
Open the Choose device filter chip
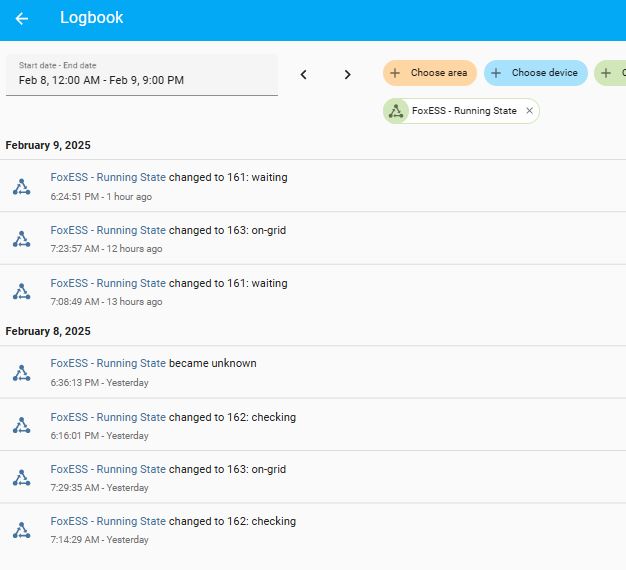pyautogui.click(x=535, y=73)
